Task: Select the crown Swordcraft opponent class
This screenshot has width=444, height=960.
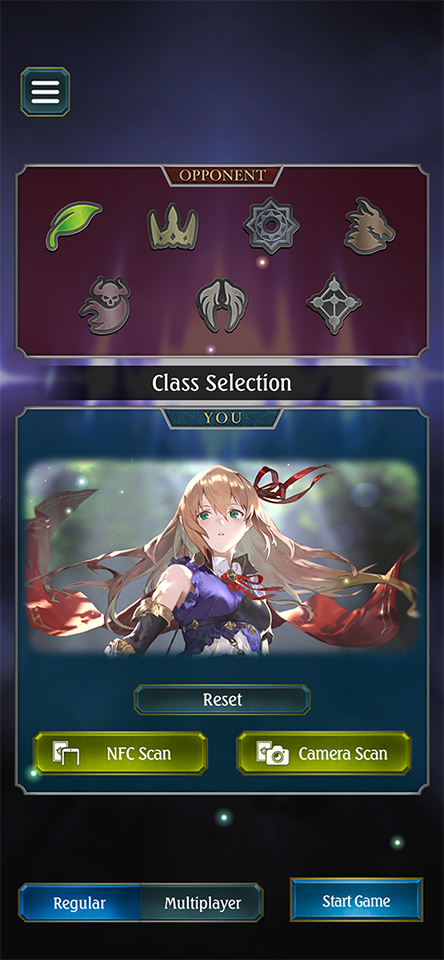Action: 173,227
